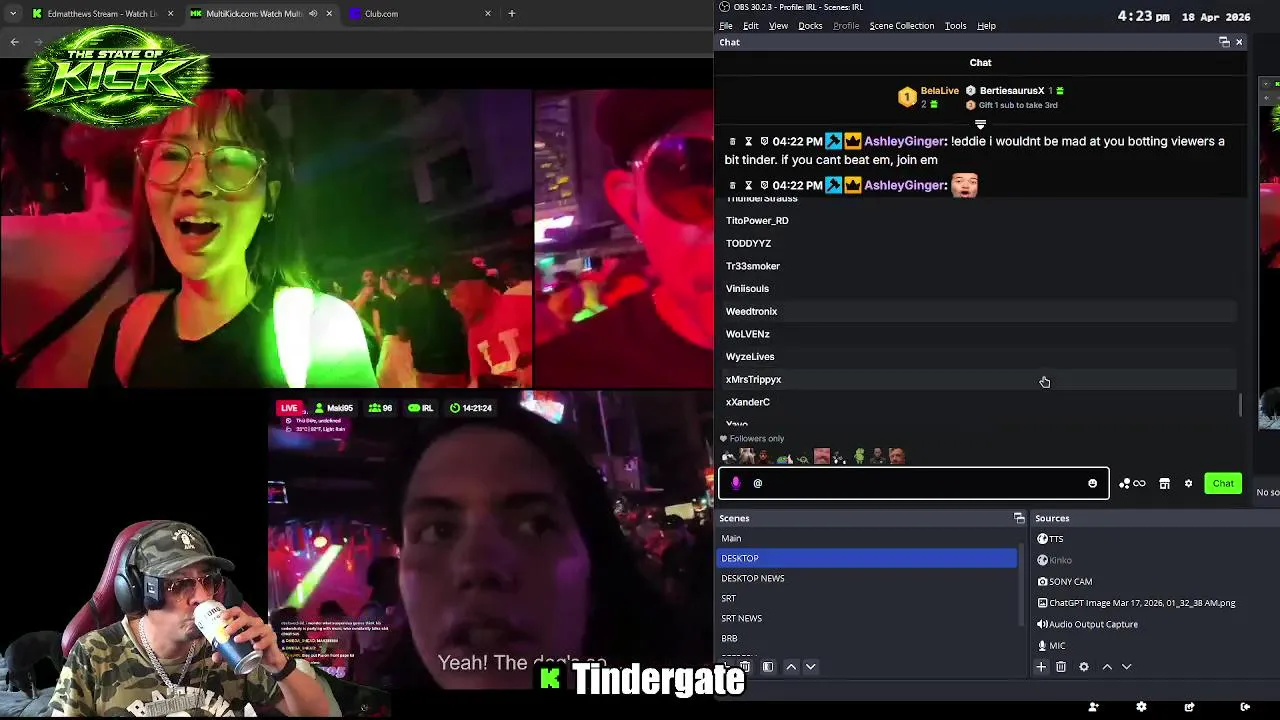Click the chat viewer list scrollbar

pyautogui.click(x=1241, y=405)
